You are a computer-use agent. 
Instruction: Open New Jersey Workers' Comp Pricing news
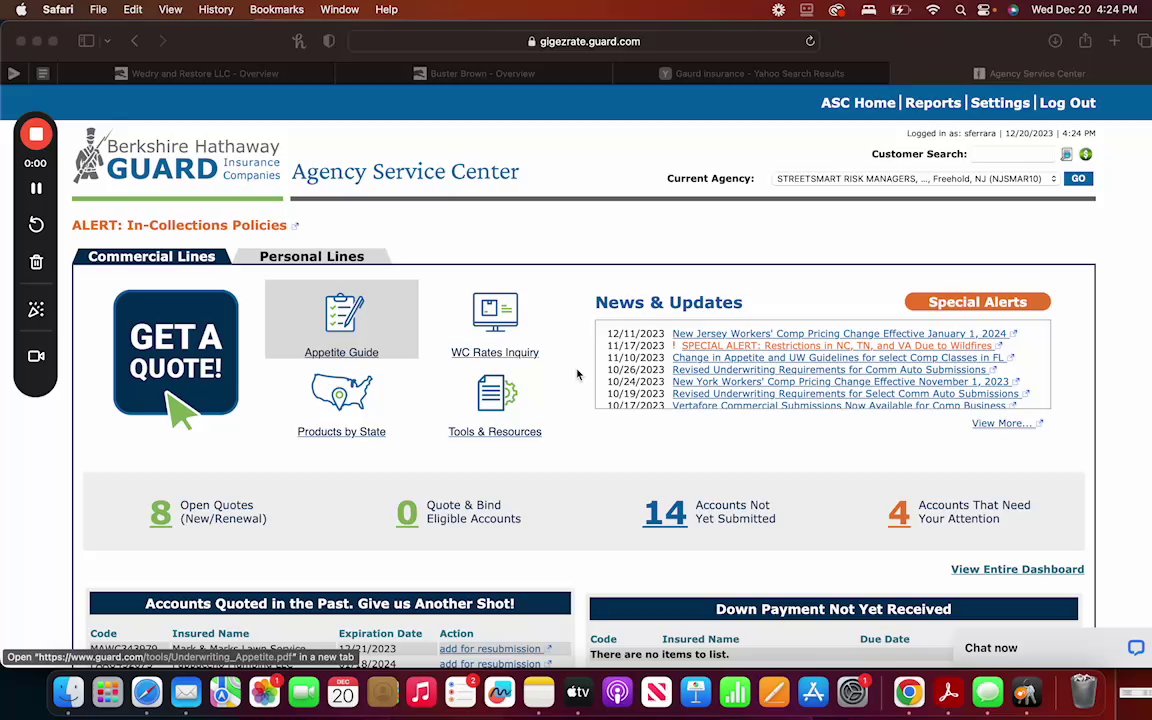(x=839, y=334)
